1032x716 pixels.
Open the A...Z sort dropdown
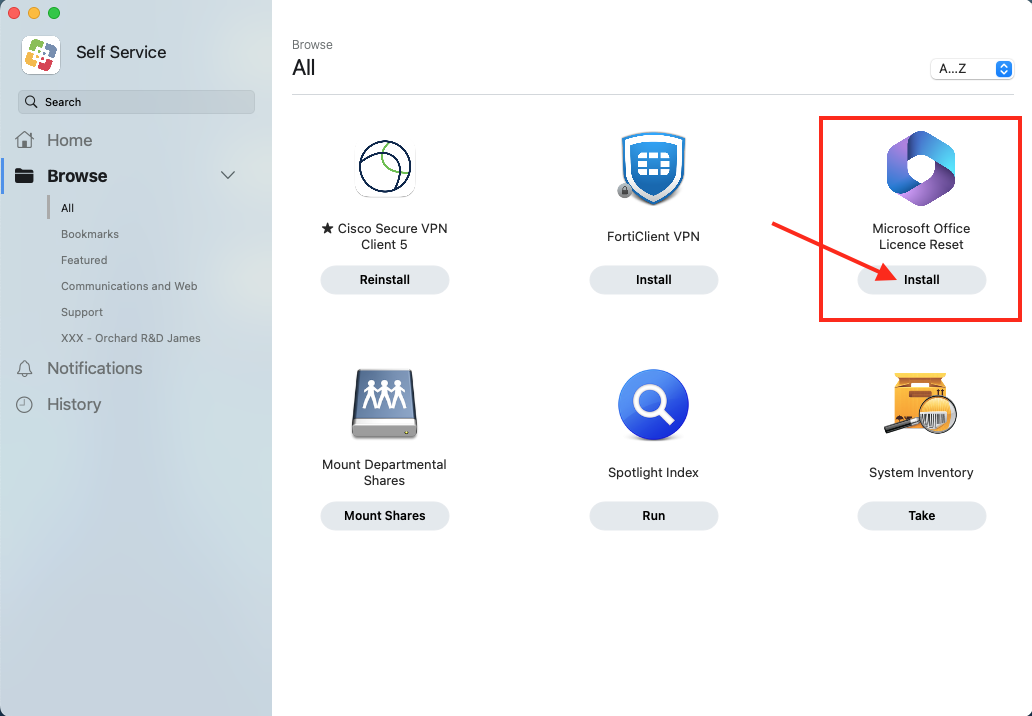pyautogui.click(x=972, y=69)
